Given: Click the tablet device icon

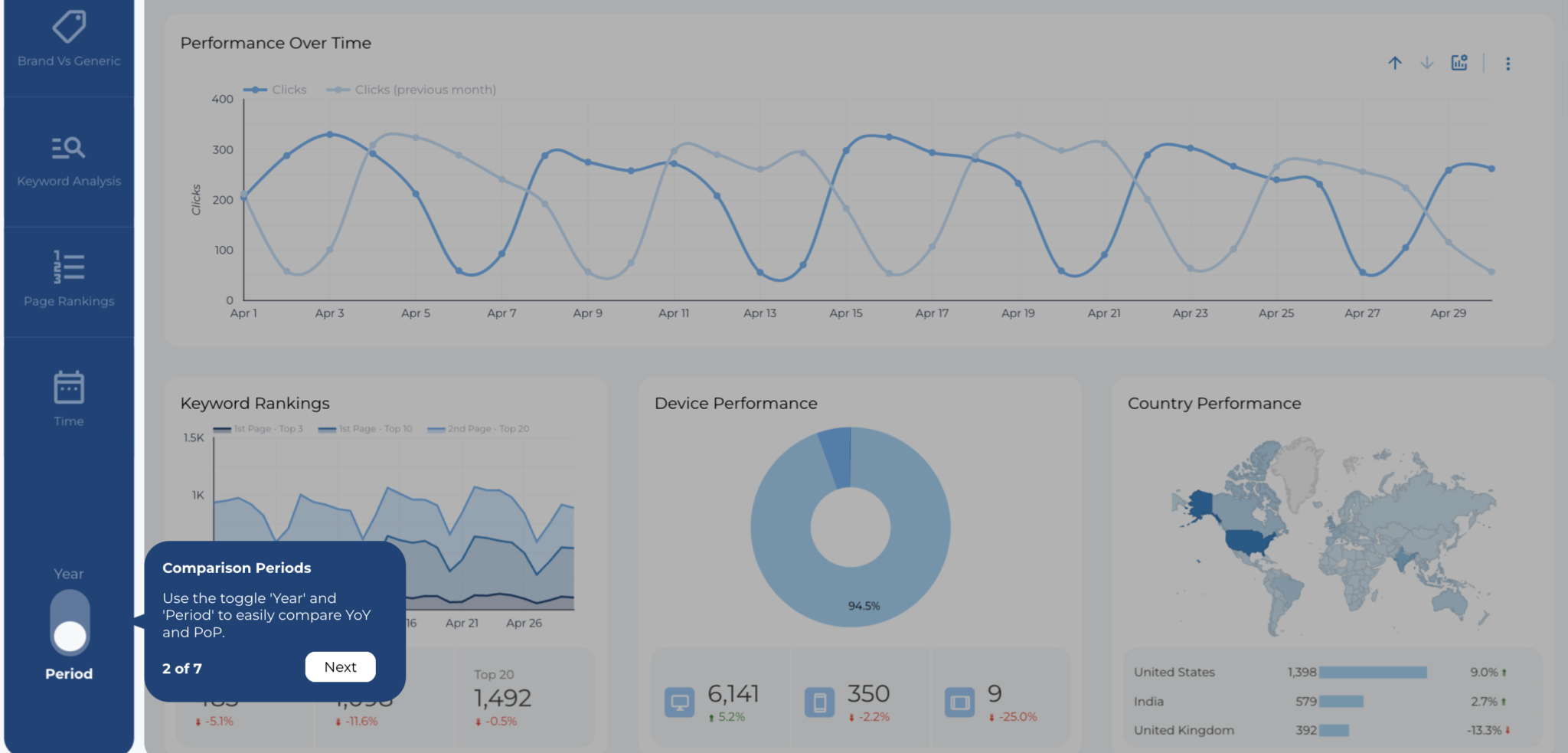Looking at the screenshot, I should pyautogui.click(x=959, y=702).
